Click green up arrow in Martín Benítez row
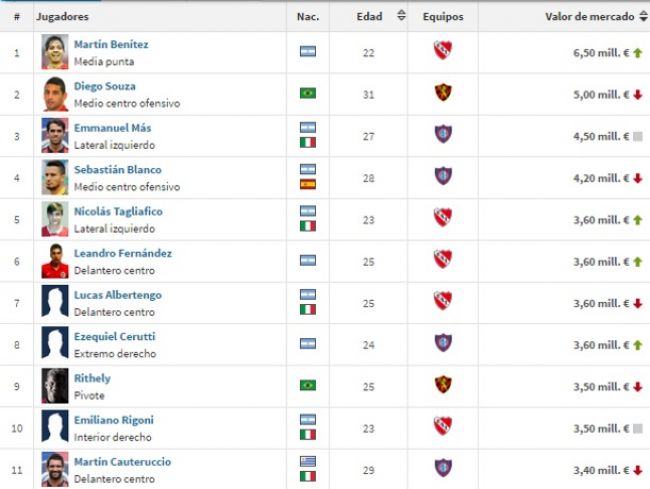The height and width of the screenshot is (489, 650). click(x=637, y=52)
